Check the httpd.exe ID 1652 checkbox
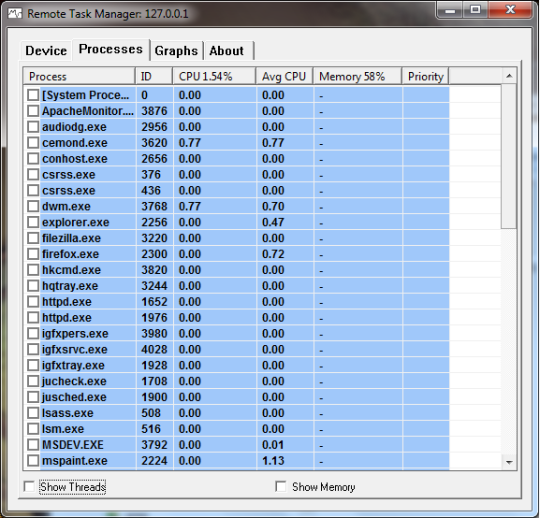 [33, 302]
